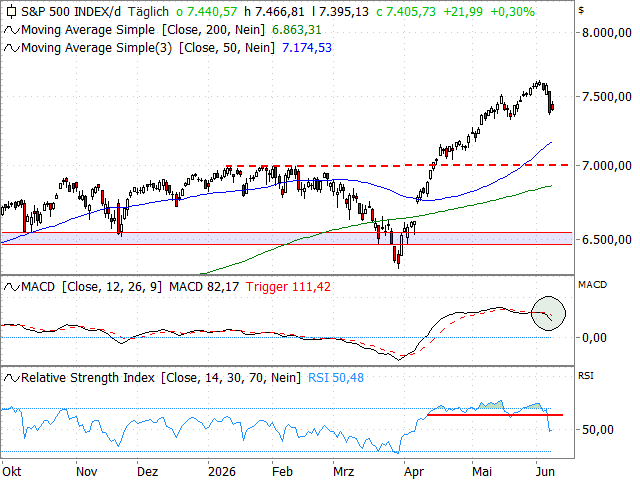Viewport: 640px width, 480px height.
Task: Click the Nov label on the time axis
Action: tap(87, 472)
